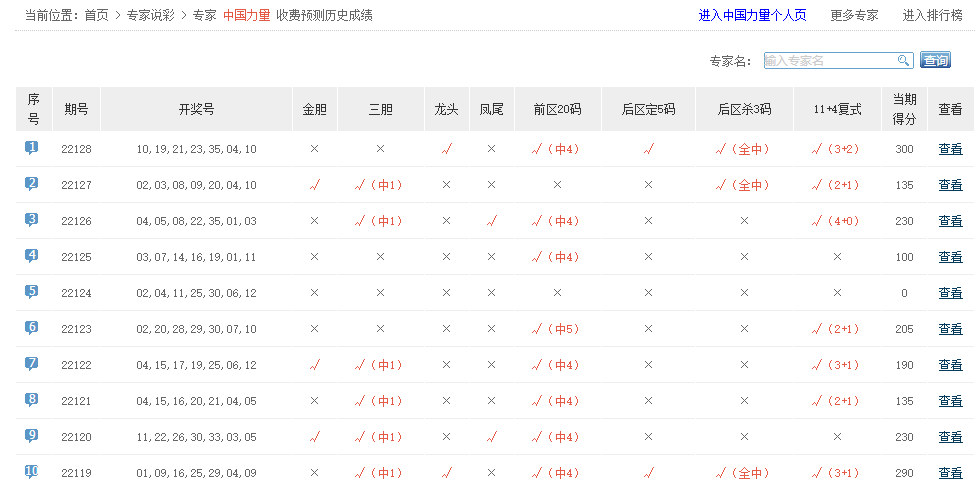Click rank badge number 6
The height and width of the screenshot is (482, 980).
pyautogui.click(x=32, y=328)
